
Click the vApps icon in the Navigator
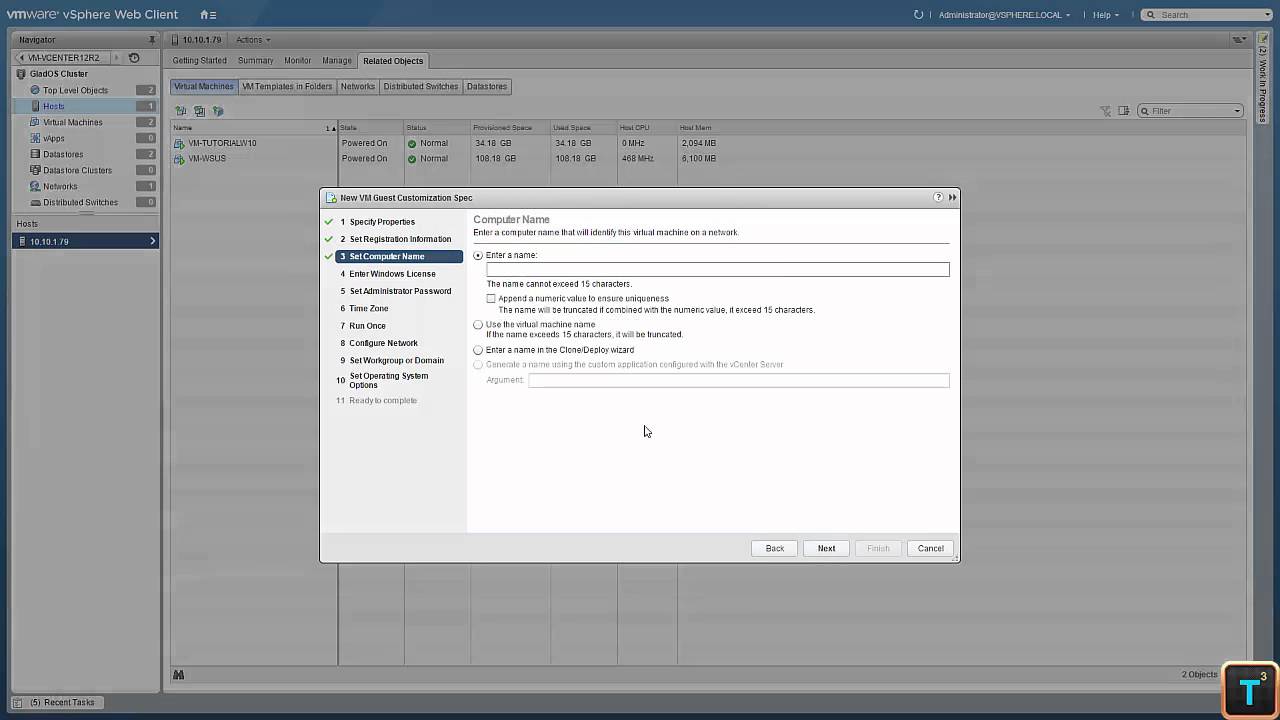[x=35, y=138]
